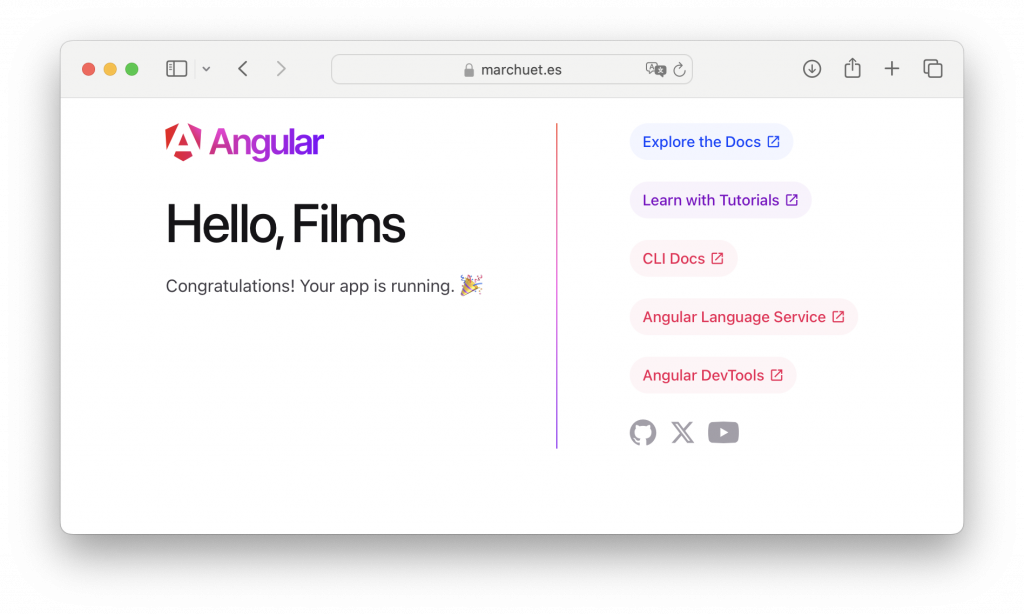Click the CLI Docs link
Image resolution: width=1024 pixels, height=614 pixels.
[x=683, y=259]
